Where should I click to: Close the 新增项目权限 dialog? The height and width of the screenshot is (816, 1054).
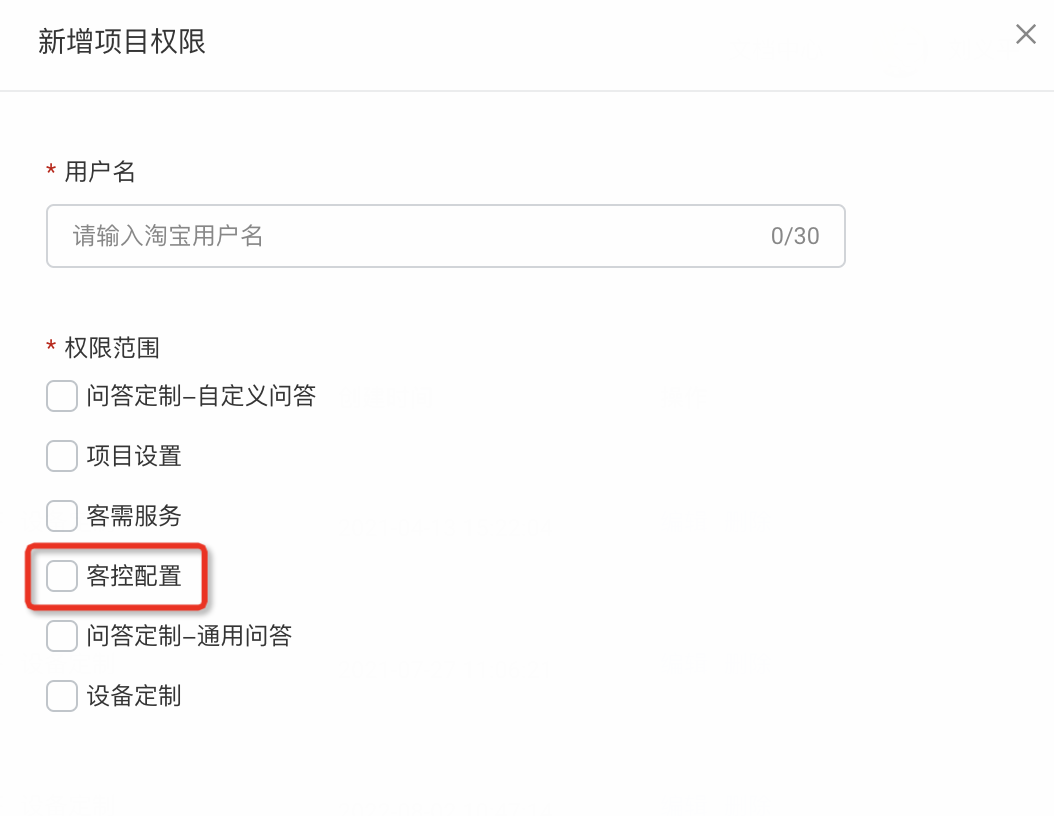click(1025, 34)
